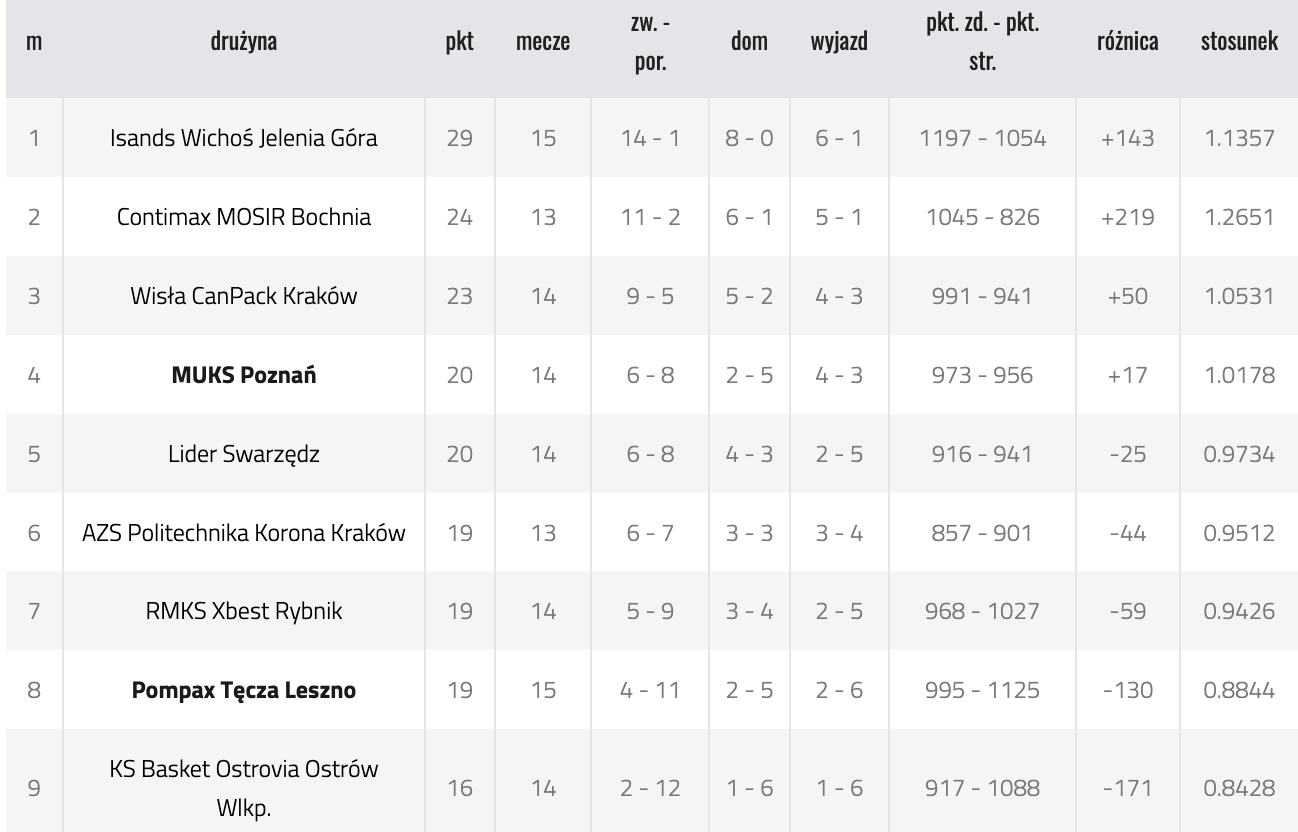Select the 1.1357 ratio value cell
Viewport: 1298px width, 832px height.
click(1240, 138)
